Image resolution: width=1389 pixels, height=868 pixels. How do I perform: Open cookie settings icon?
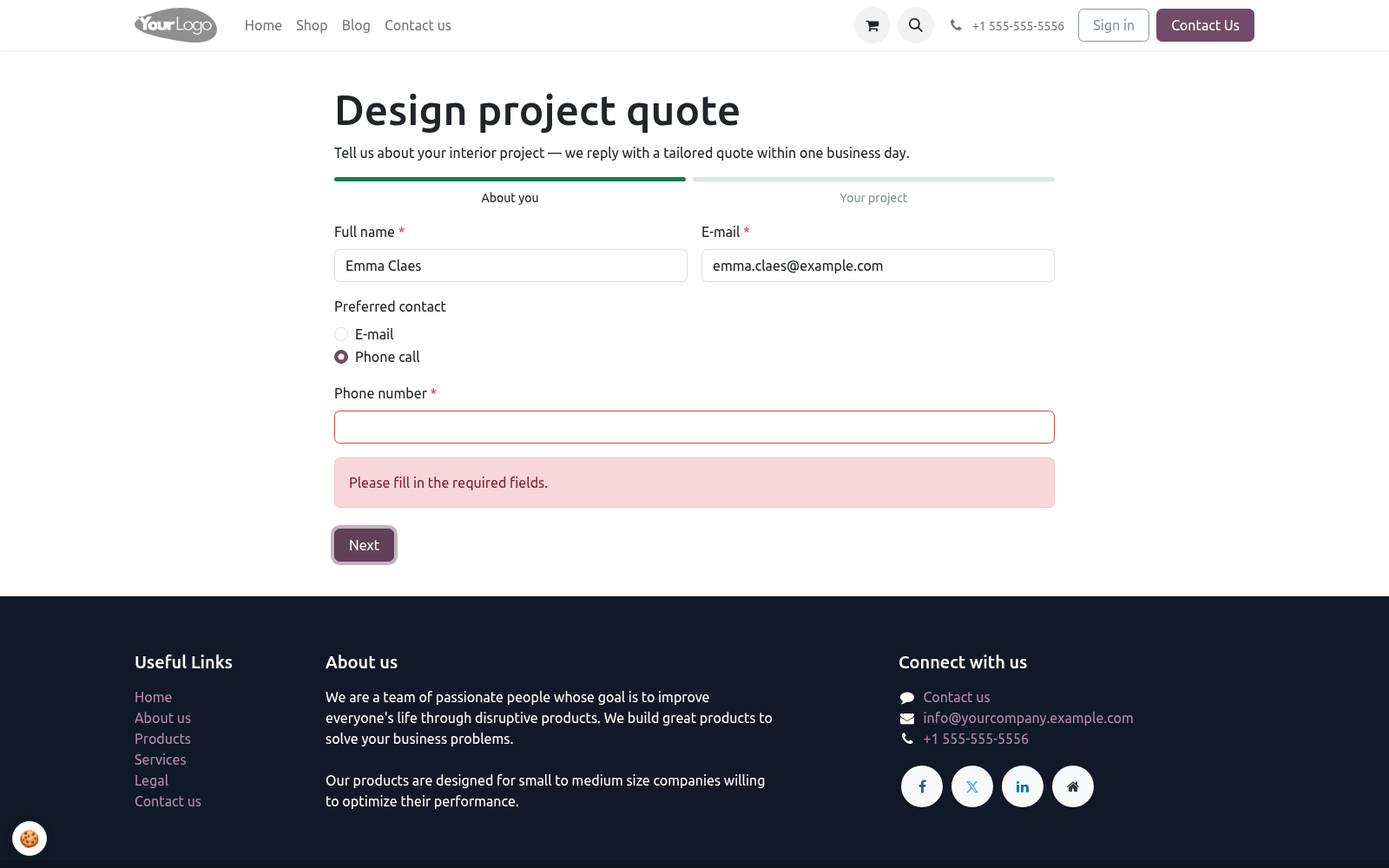tap(30, 838)
